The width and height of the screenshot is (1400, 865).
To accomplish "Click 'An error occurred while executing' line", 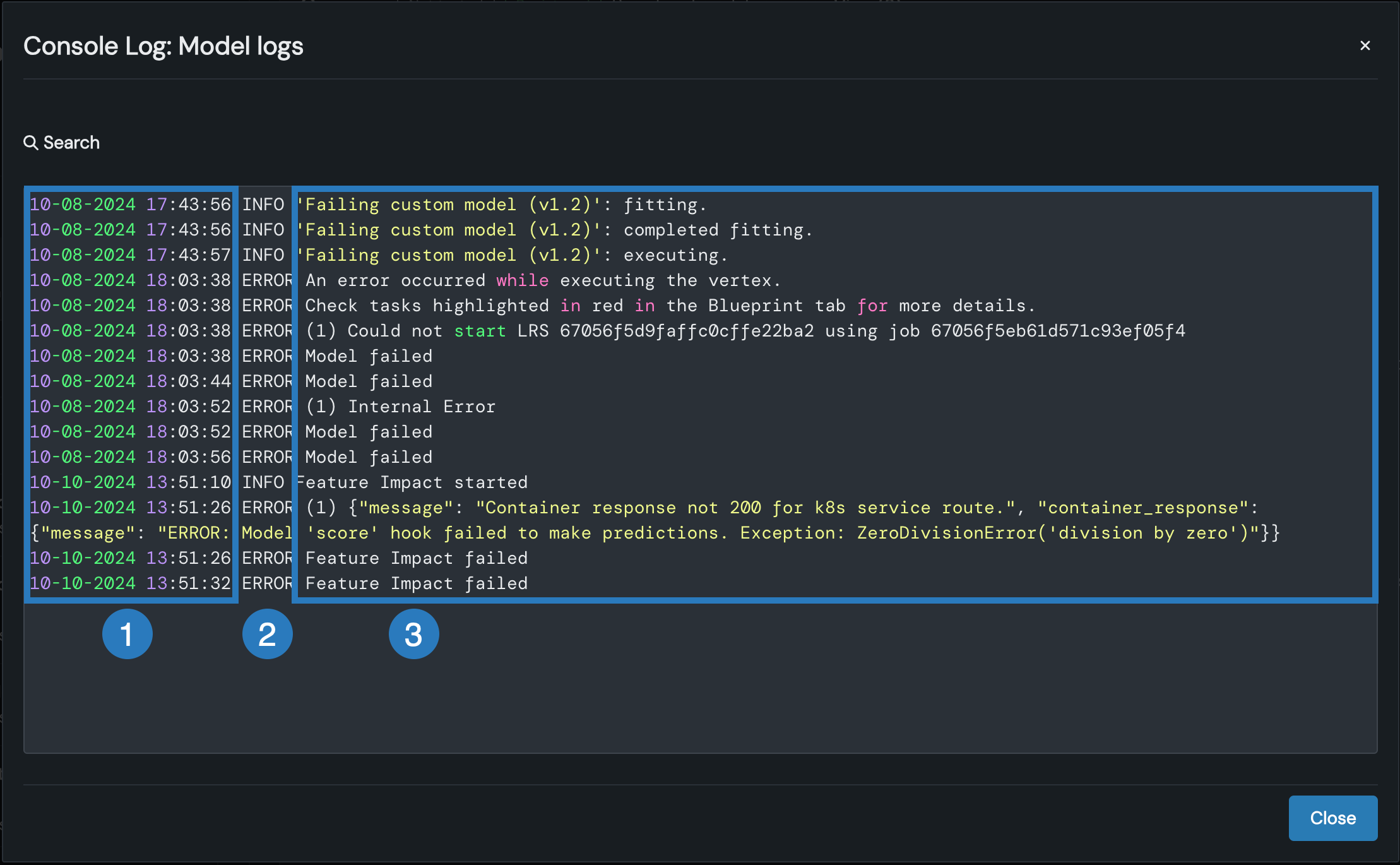I will (x=543, y=280).
